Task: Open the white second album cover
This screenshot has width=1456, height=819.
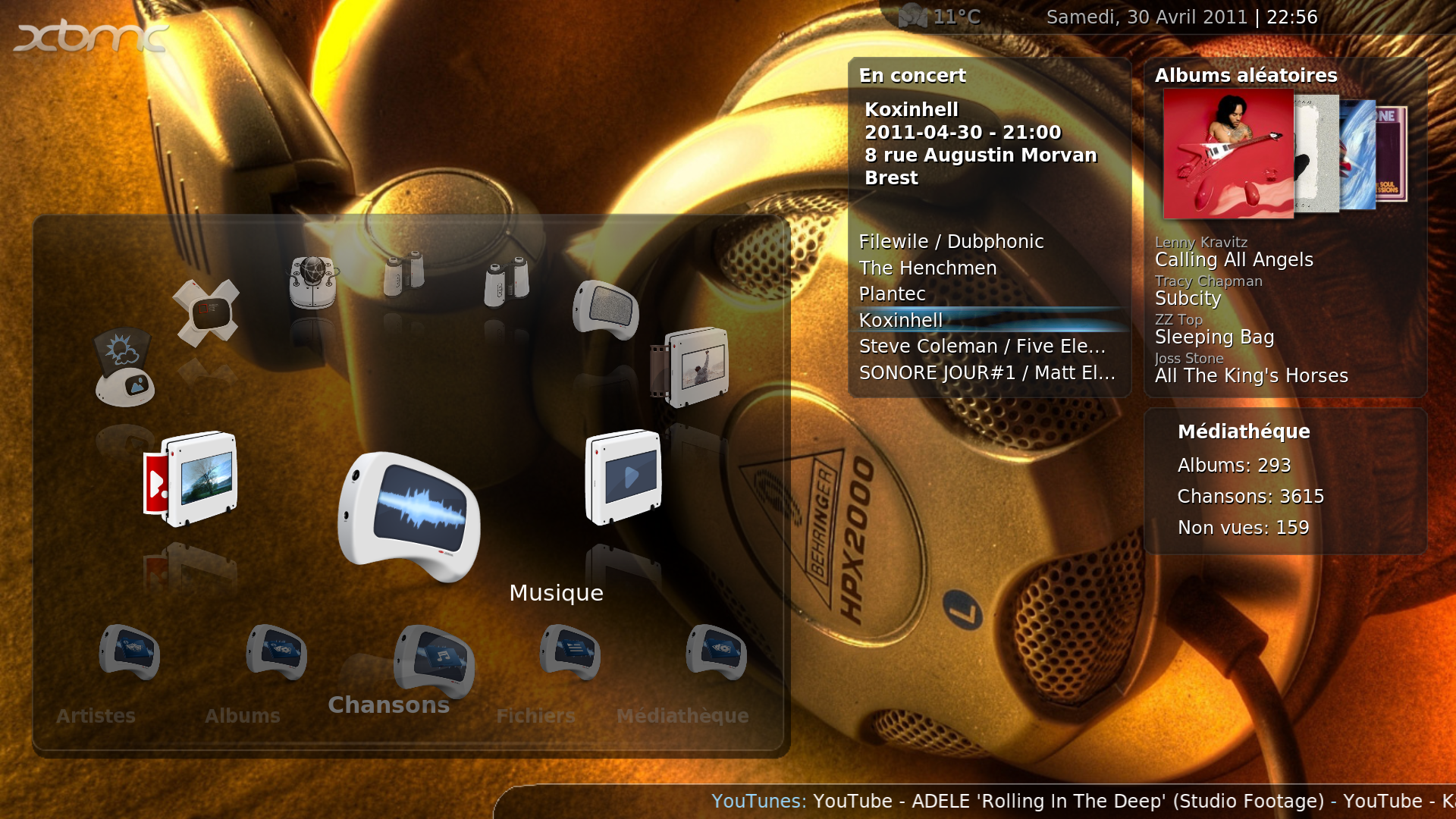Action: click(1317, 154)
